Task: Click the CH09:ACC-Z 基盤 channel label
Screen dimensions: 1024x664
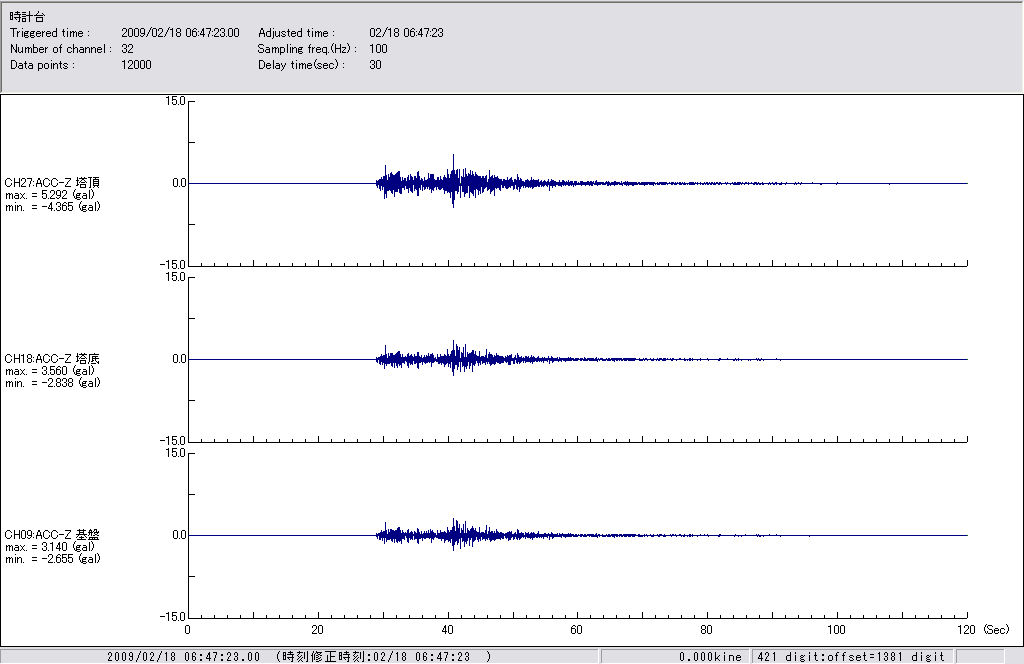Action: coord(52,535)
